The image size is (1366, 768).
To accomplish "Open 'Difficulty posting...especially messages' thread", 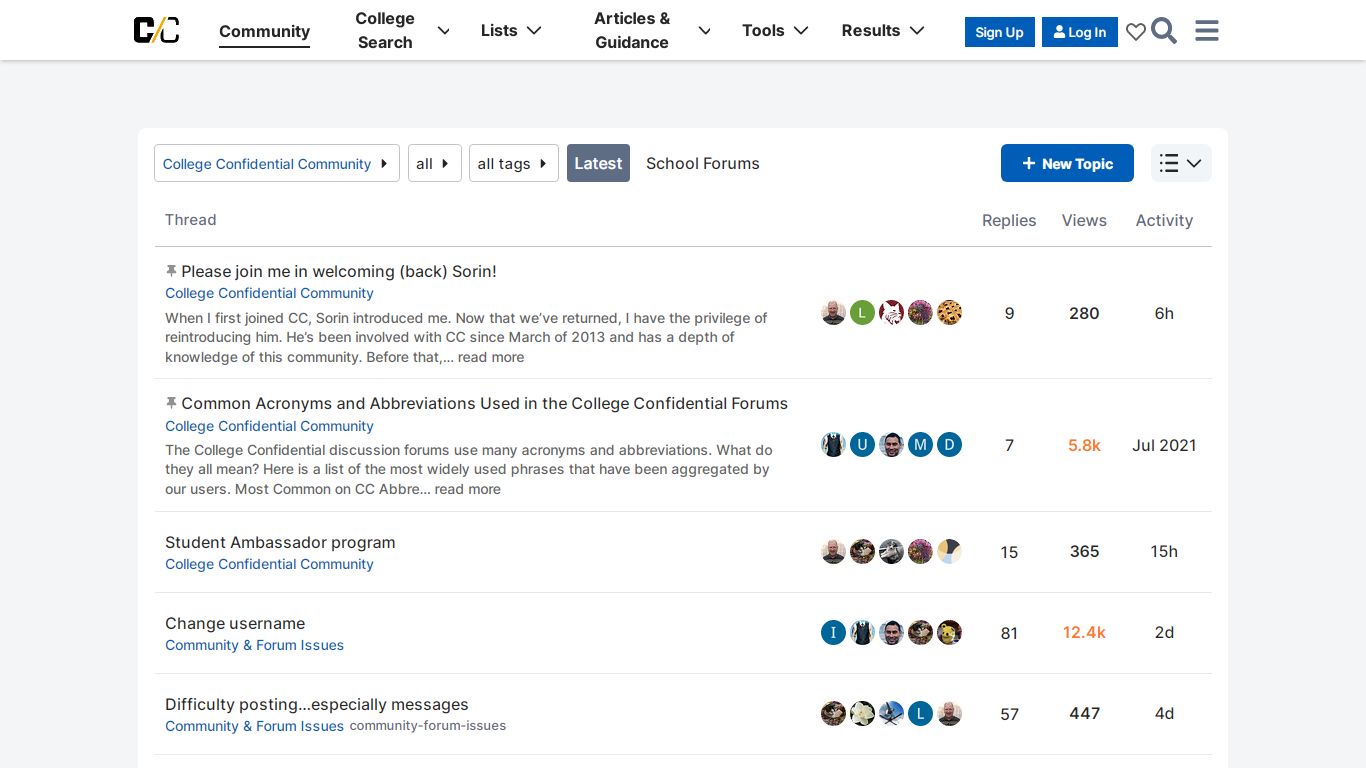I will tap(317, 704).
